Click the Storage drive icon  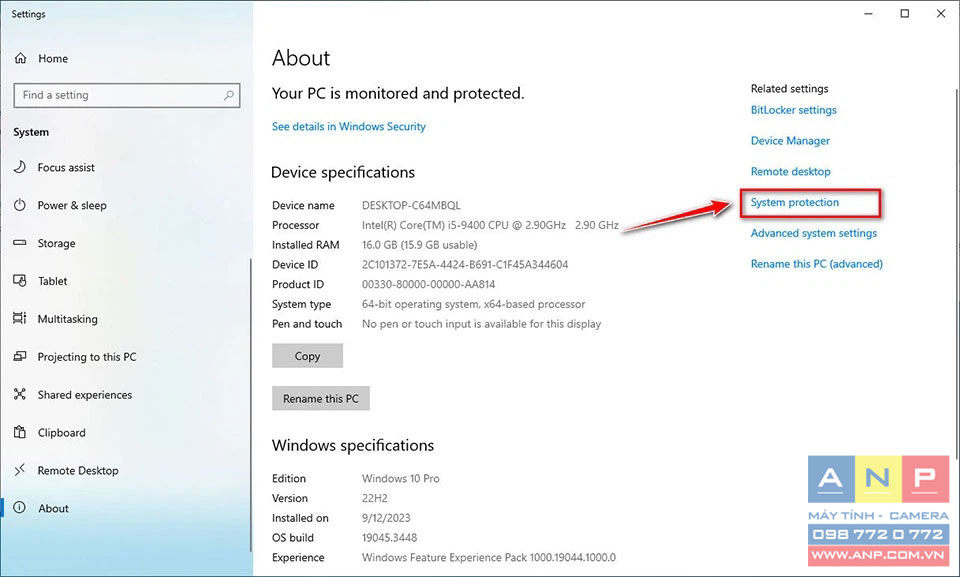click(20, 243)
